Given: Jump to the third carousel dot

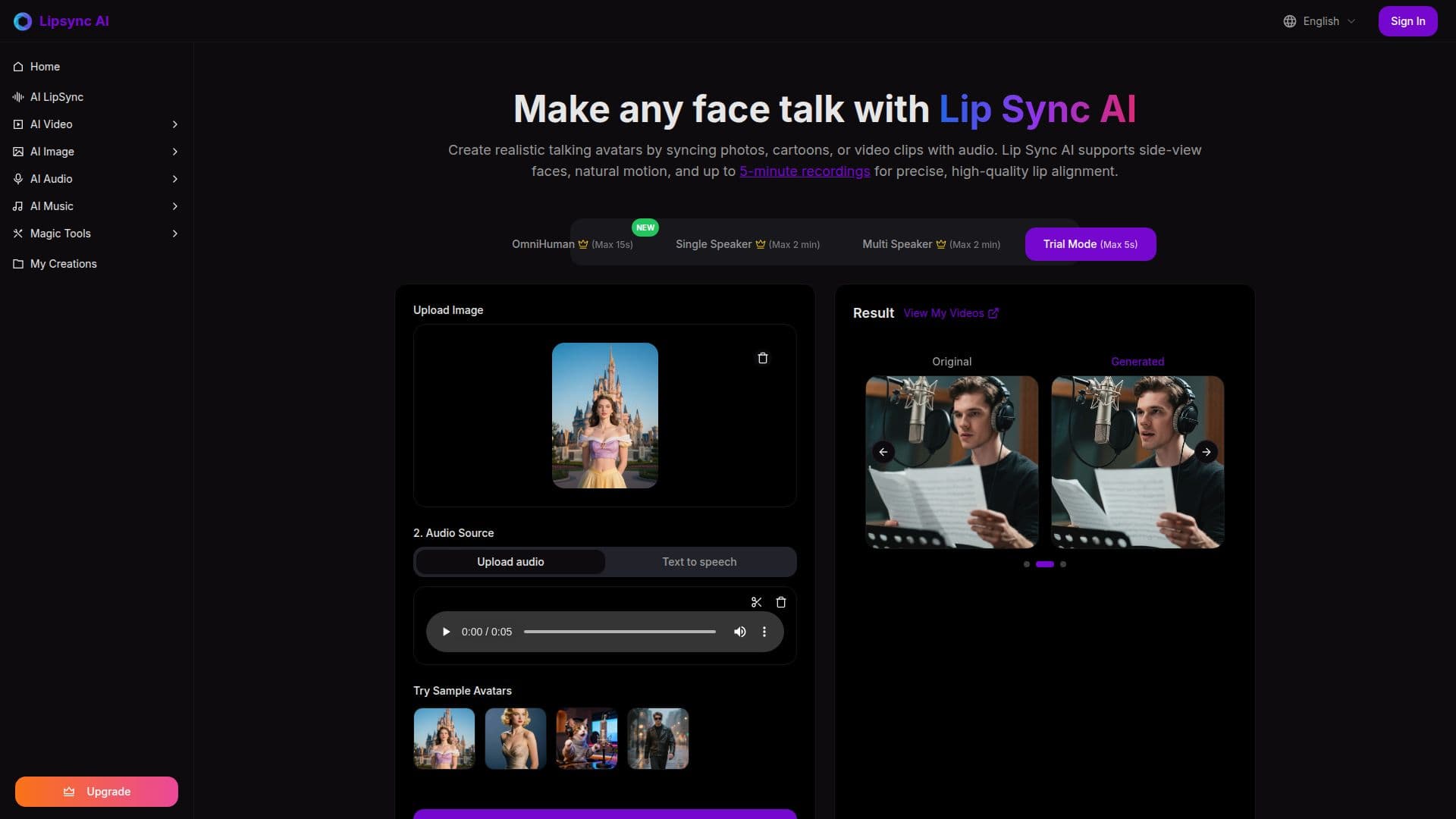Looking at the screenshot, I should point(1063,564).
